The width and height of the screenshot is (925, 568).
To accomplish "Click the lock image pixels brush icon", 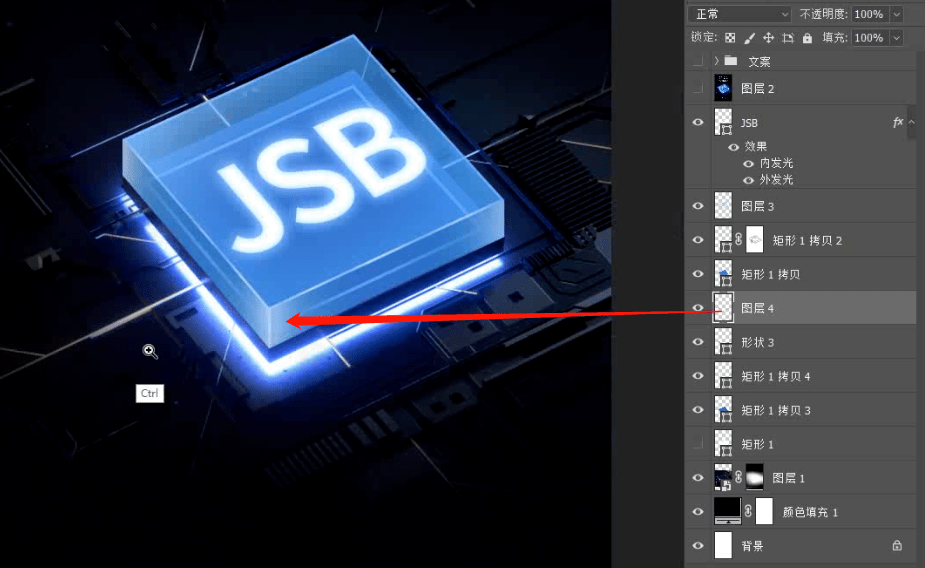I will point(749,38).
